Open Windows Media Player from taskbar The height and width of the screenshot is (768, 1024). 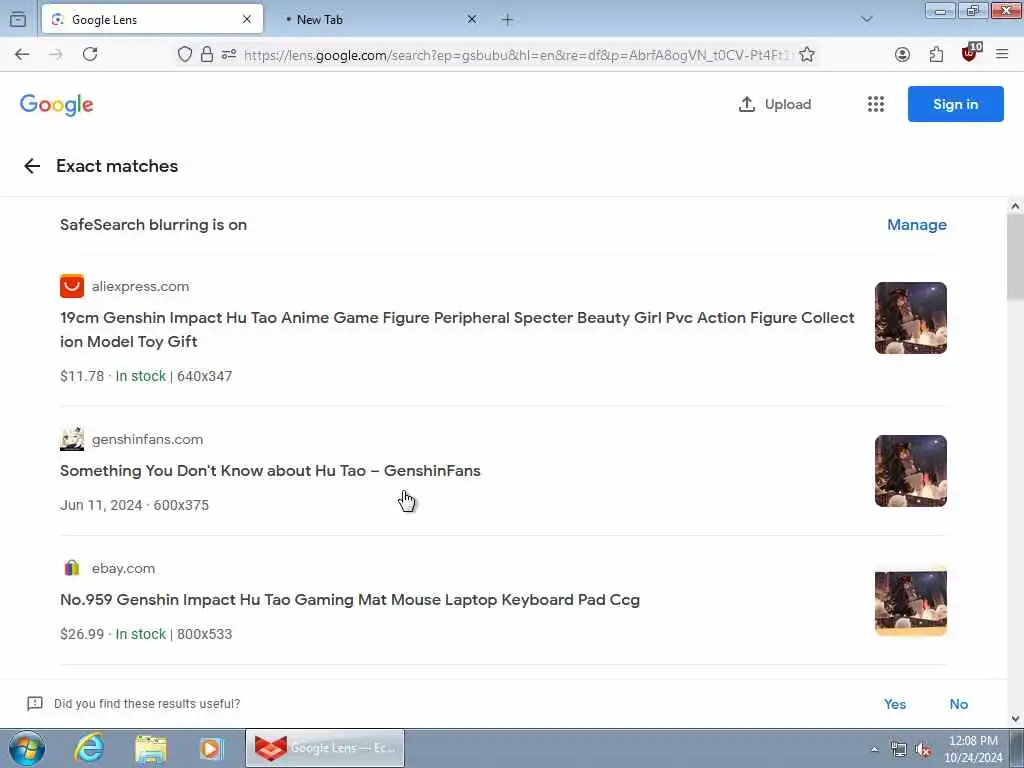coord(211,748)
